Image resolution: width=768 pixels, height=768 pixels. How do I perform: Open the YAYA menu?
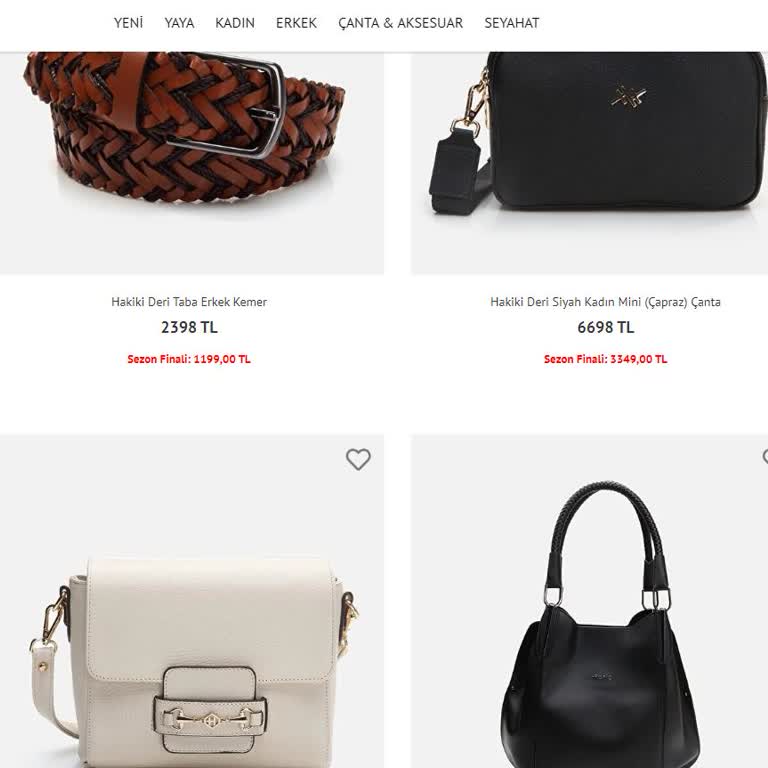click(179, 23)
